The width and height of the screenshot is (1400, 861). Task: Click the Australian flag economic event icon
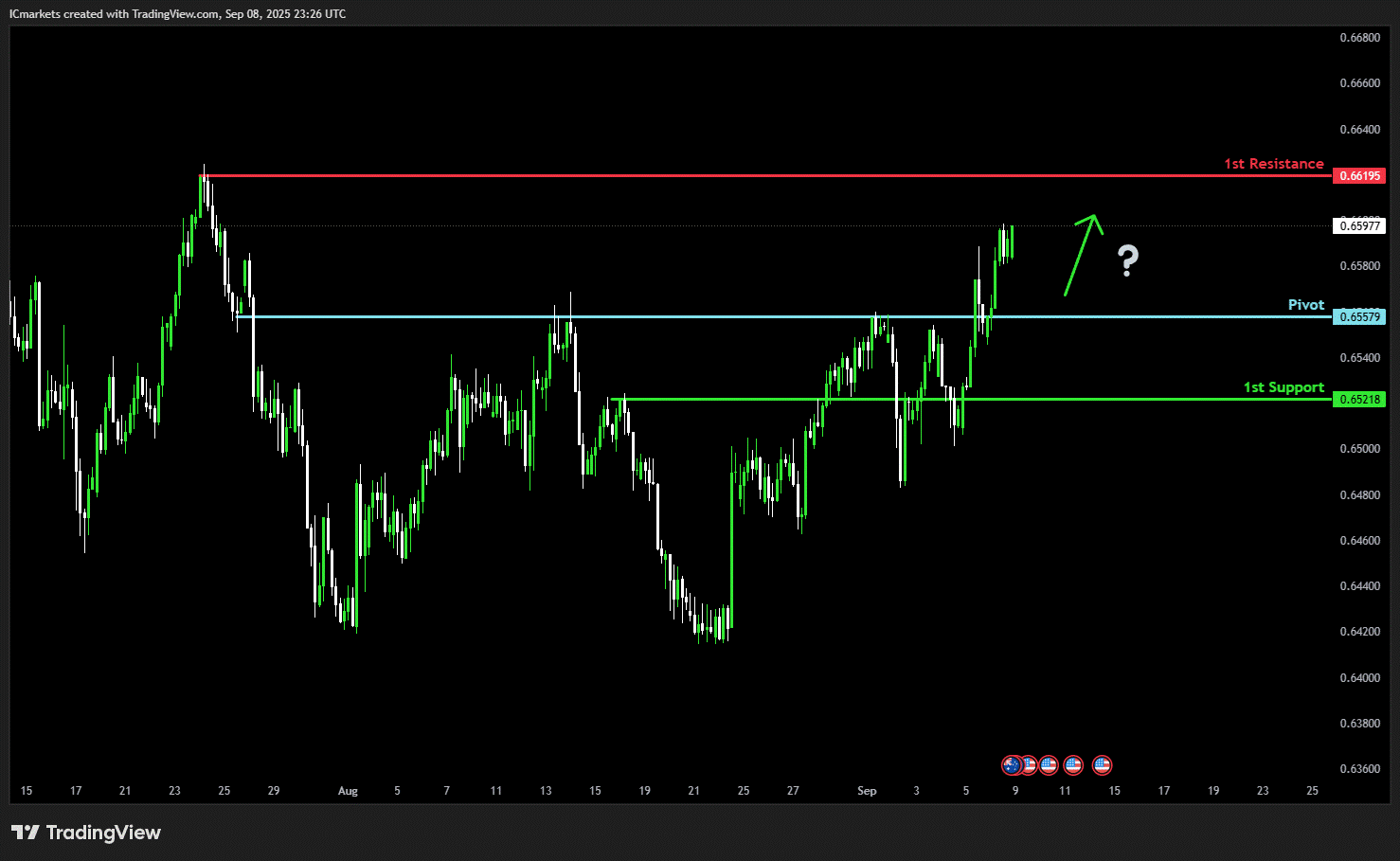click(1012, 764)
